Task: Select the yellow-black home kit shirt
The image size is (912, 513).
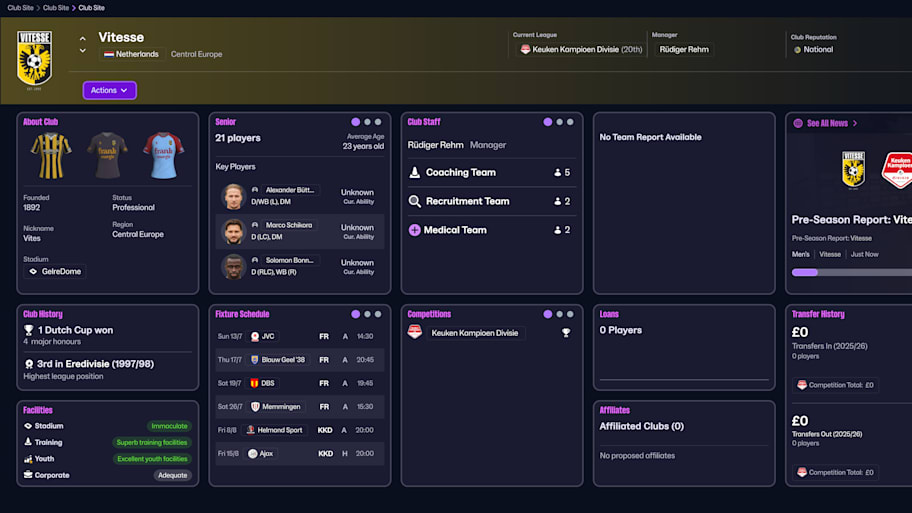Action: 51,155
